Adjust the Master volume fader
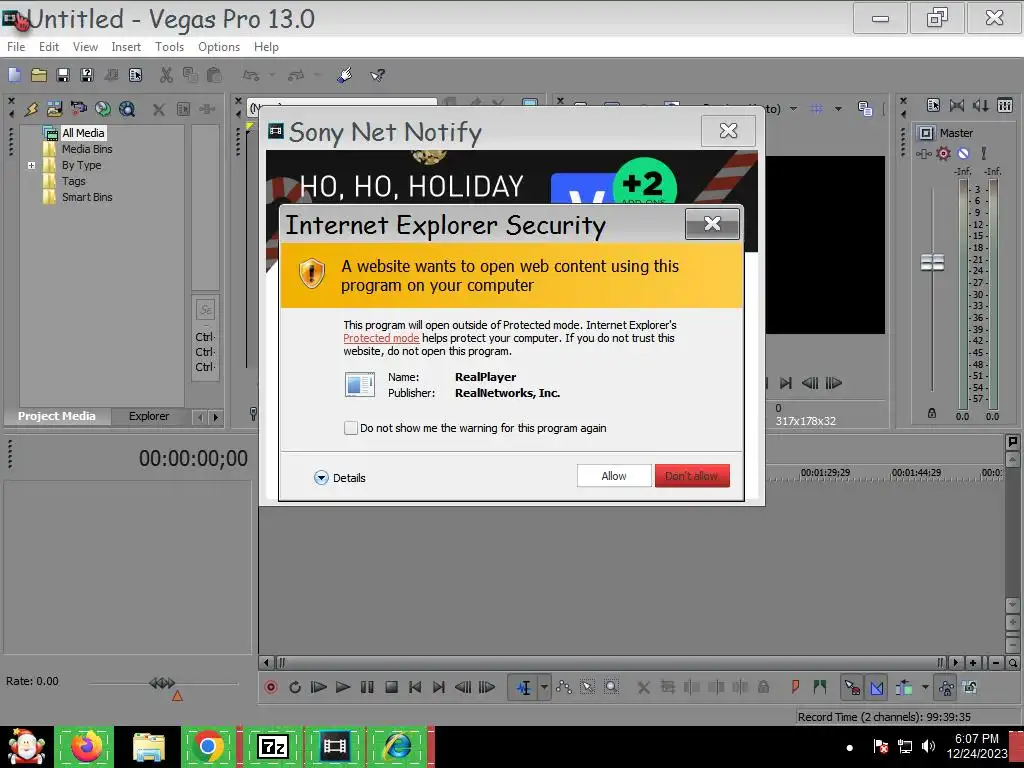The width and height of the screenshot is (1024, 768). coord(933,263)
